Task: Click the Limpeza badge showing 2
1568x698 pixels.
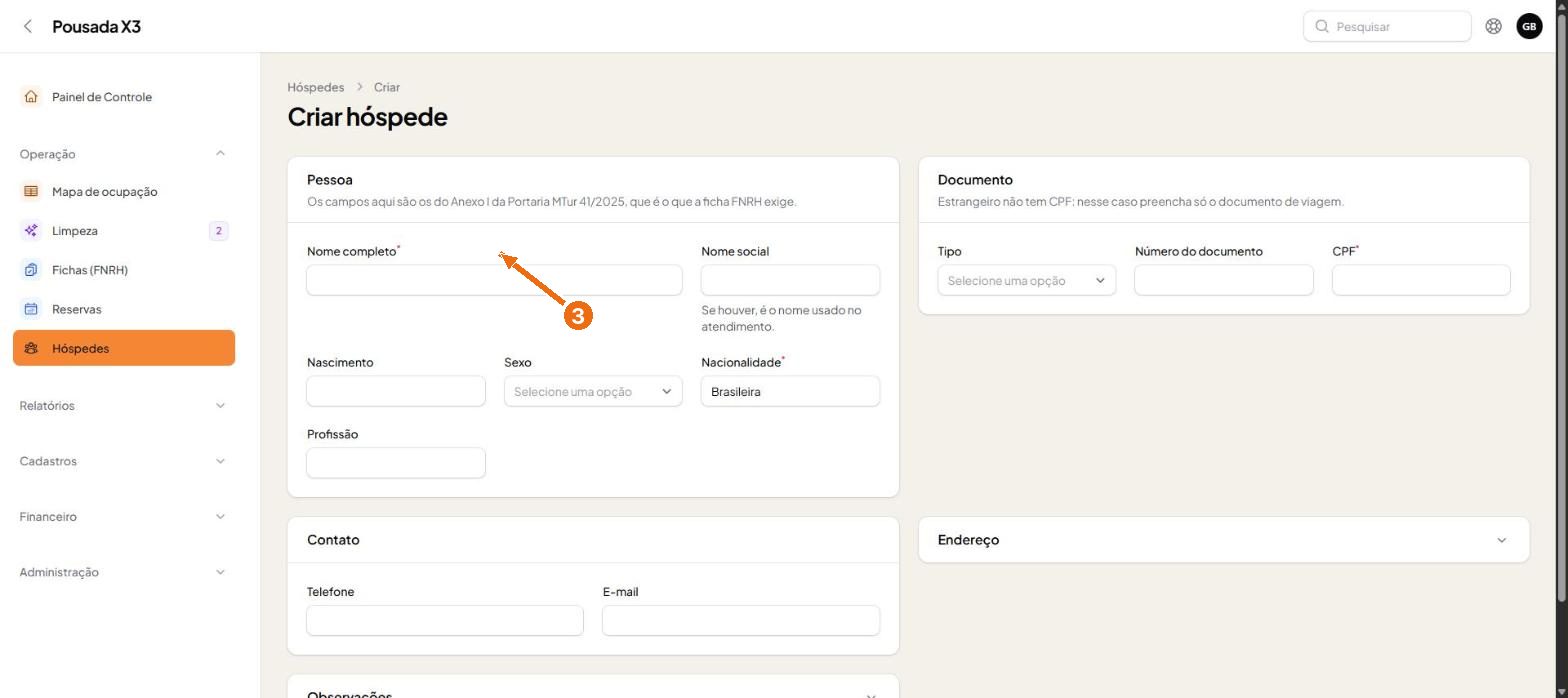Action: (219, 231)
